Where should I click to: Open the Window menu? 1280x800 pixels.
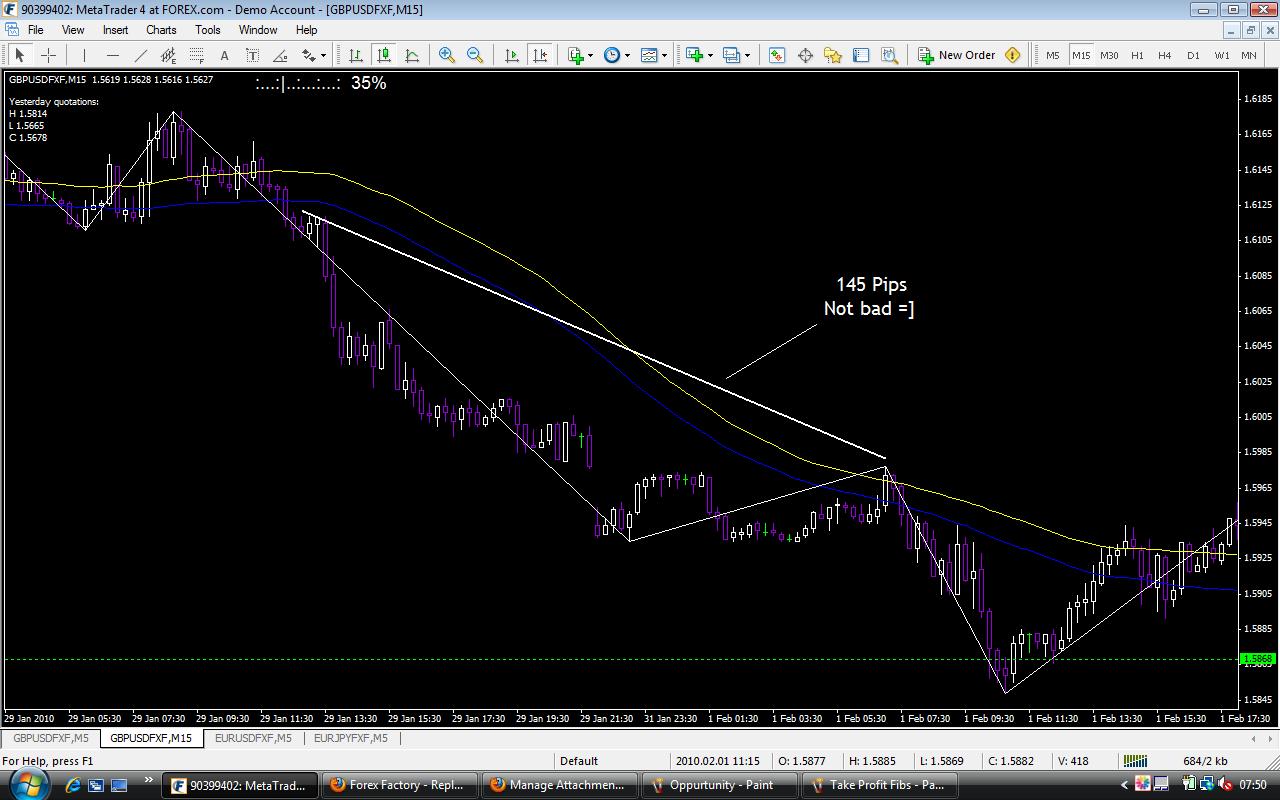[258, 30]
